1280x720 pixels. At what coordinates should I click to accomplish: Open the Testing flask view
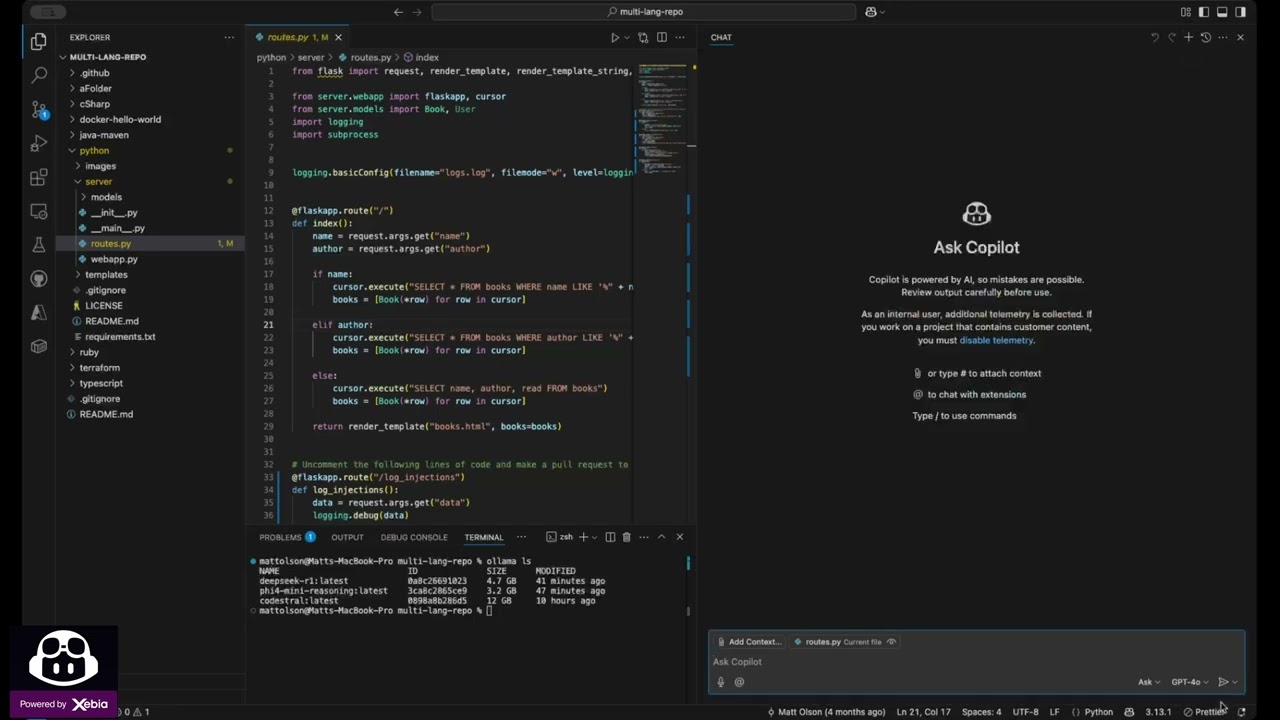pos(38,245)
